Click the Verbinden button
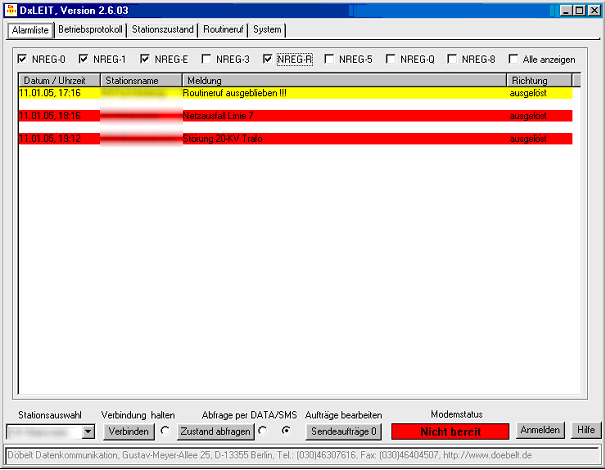This screenshot has width=605, height=470. 128,431
